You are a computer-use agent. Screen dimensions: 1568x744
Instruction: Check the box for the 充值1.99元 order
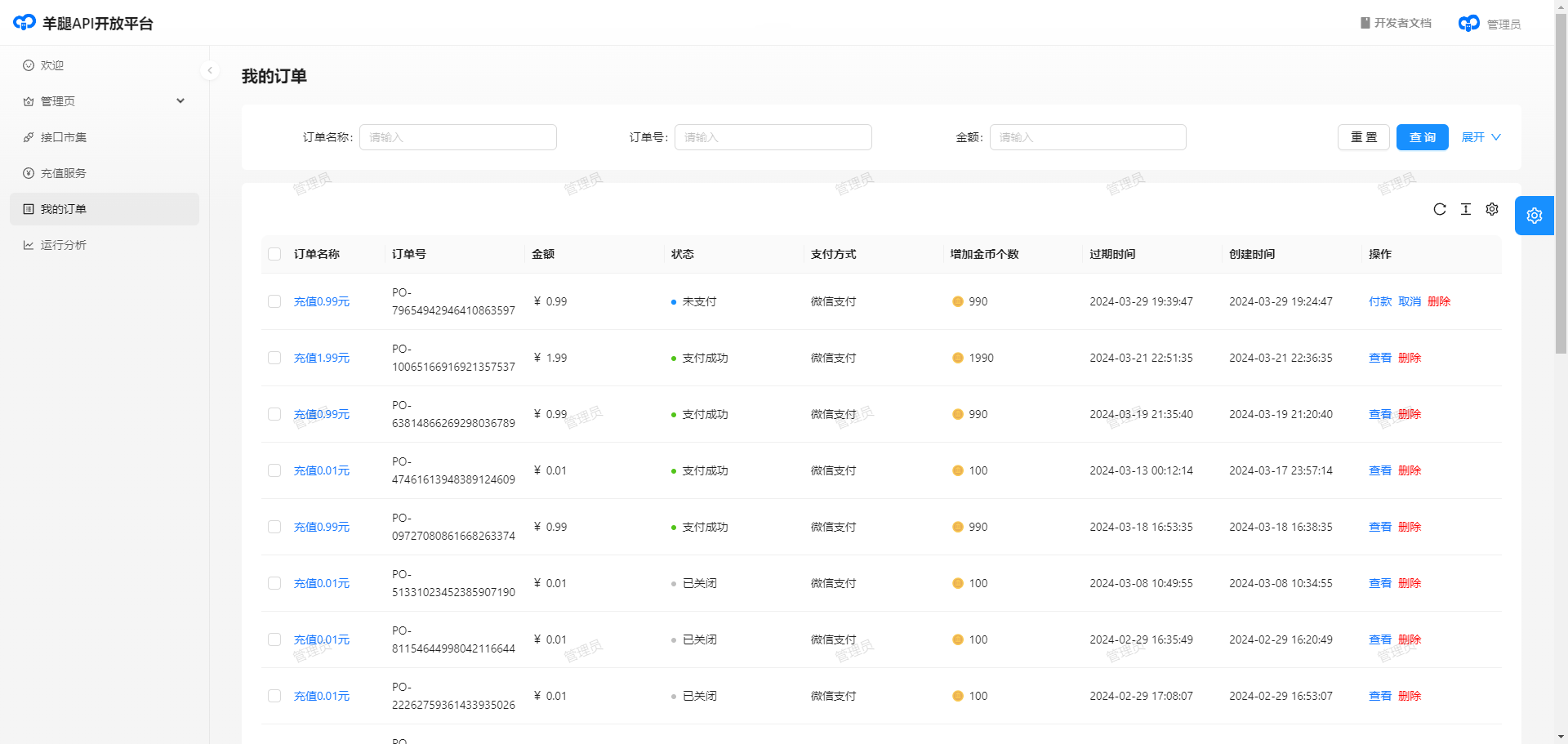[x=274, y=358]
